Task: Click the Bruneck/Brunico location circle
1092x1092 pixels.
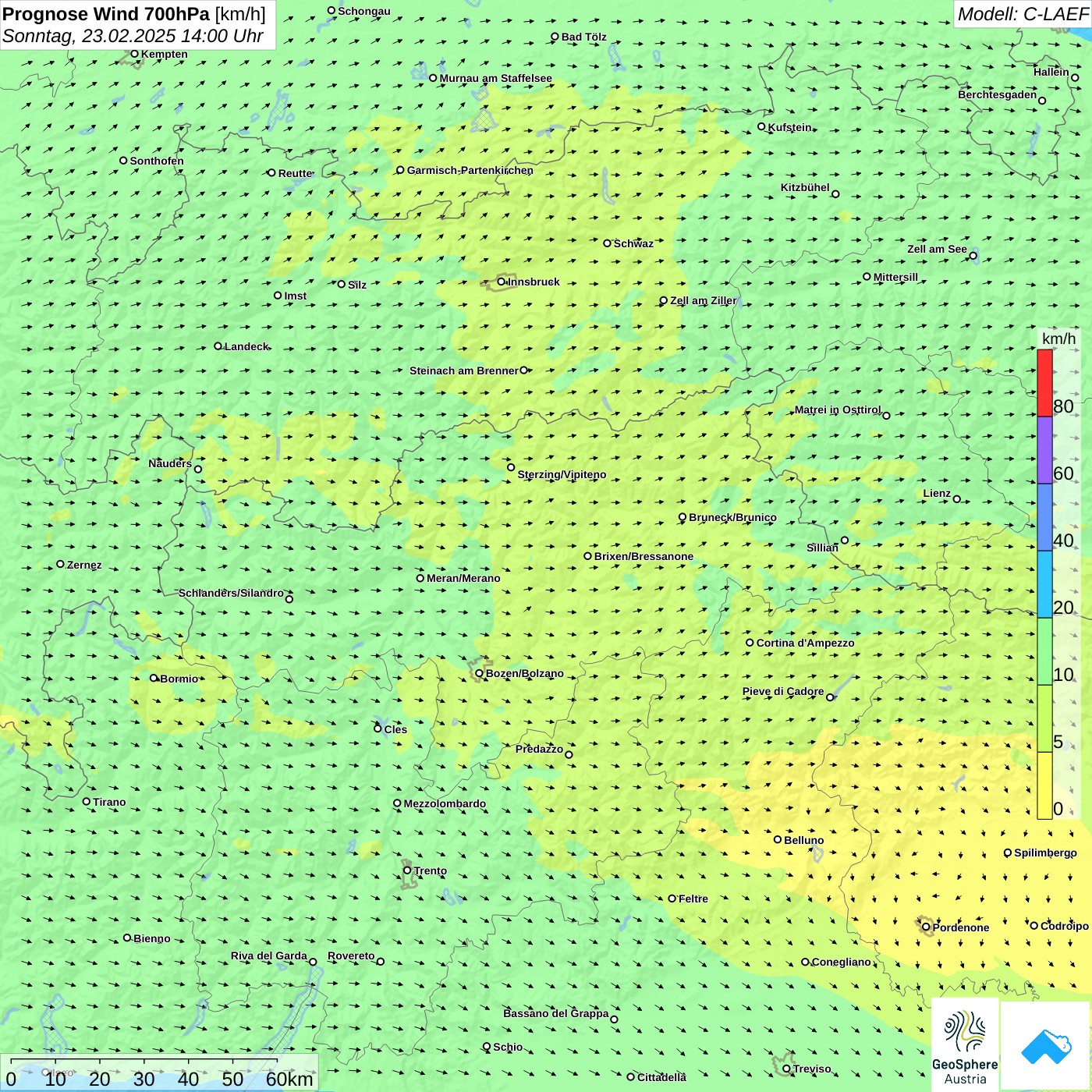Action: (682, 517)
